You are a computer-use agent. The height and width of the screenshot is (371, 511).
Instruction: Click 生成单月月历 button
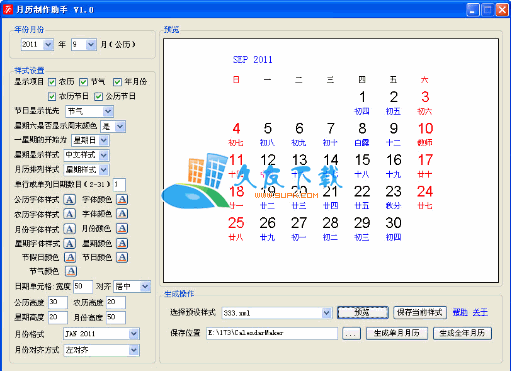396,333
